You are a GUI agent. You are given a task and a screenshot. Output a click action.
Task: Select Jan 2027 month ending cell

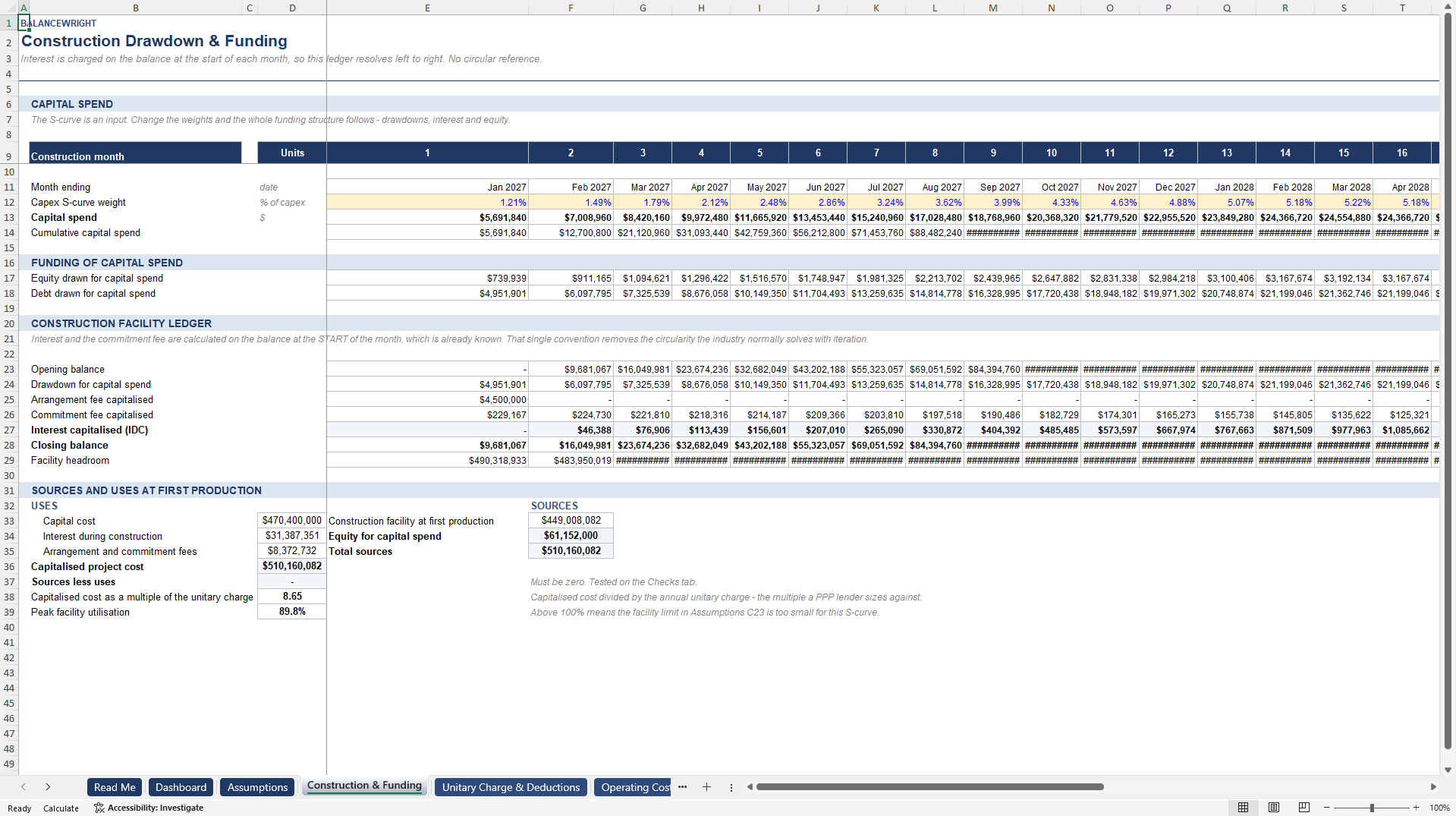click(427, 187)
